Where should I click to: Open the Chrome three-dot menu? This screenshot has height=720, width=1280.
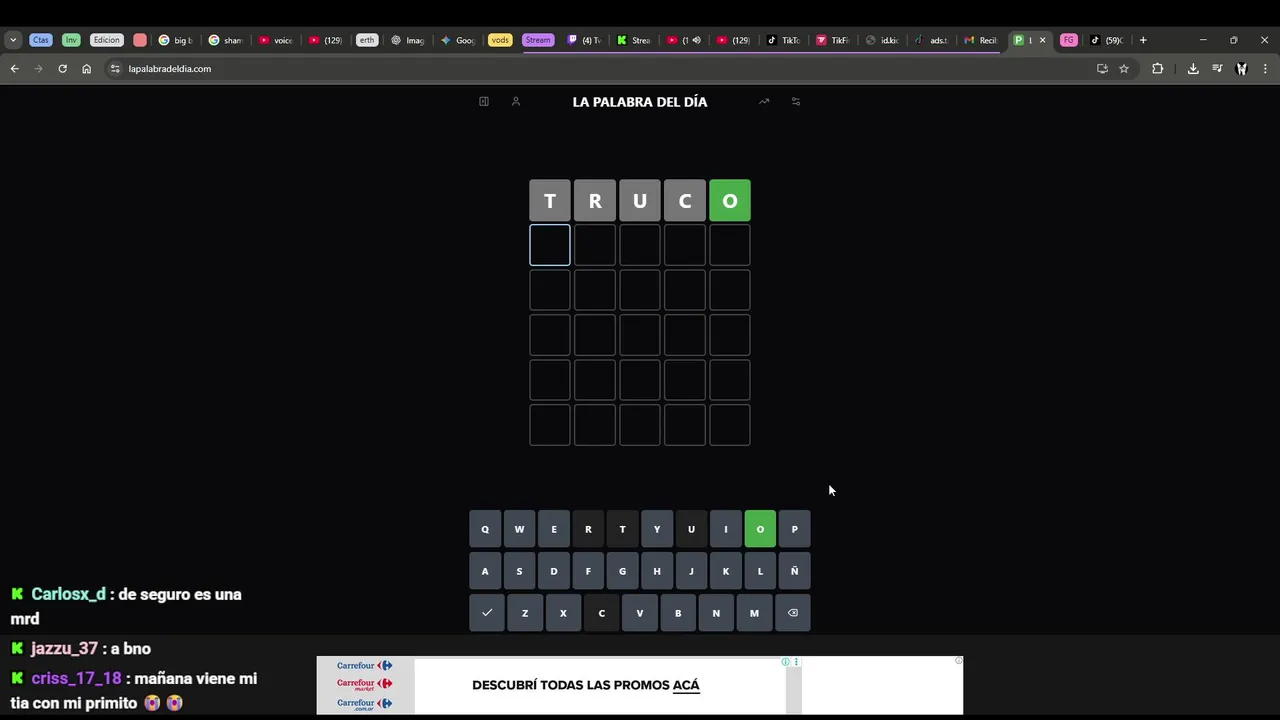[x=1265, y=69]
